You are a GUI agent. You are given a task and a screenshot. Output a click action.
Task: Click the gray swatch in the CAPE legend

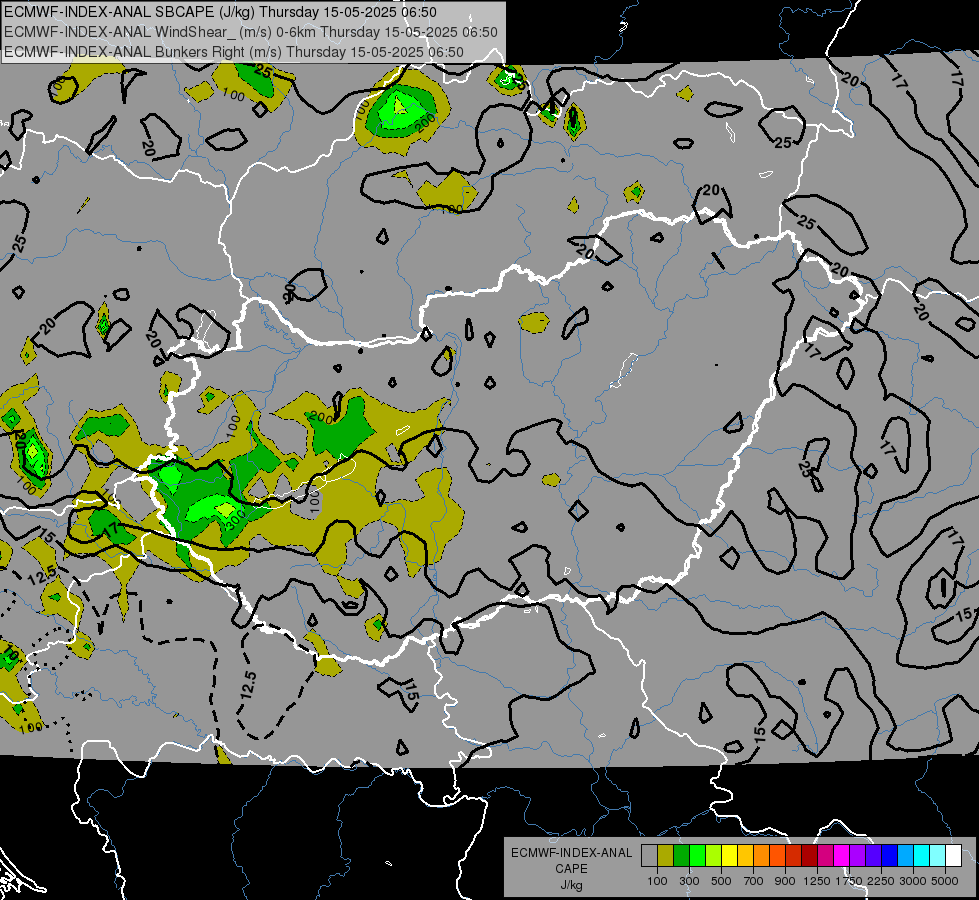click(x=649, y=855)
